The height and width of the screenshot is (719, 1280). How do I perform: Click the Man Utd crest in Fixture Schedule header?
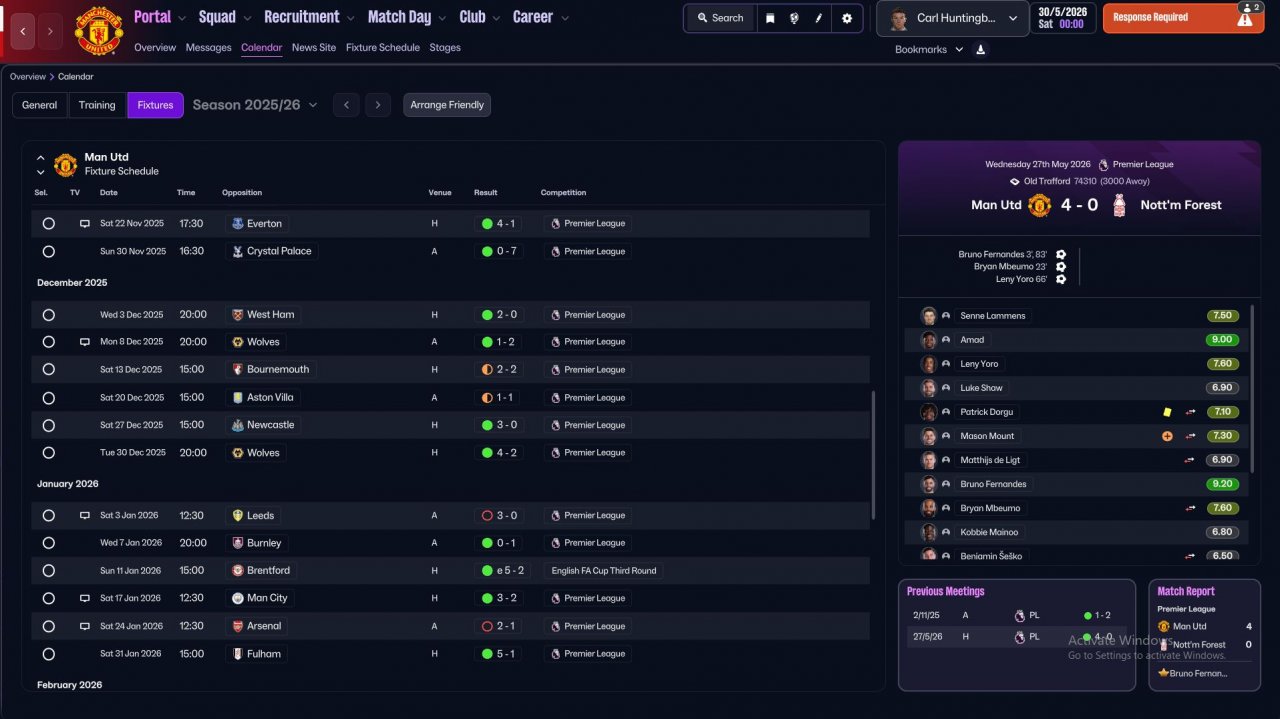[x=66, y=164]
